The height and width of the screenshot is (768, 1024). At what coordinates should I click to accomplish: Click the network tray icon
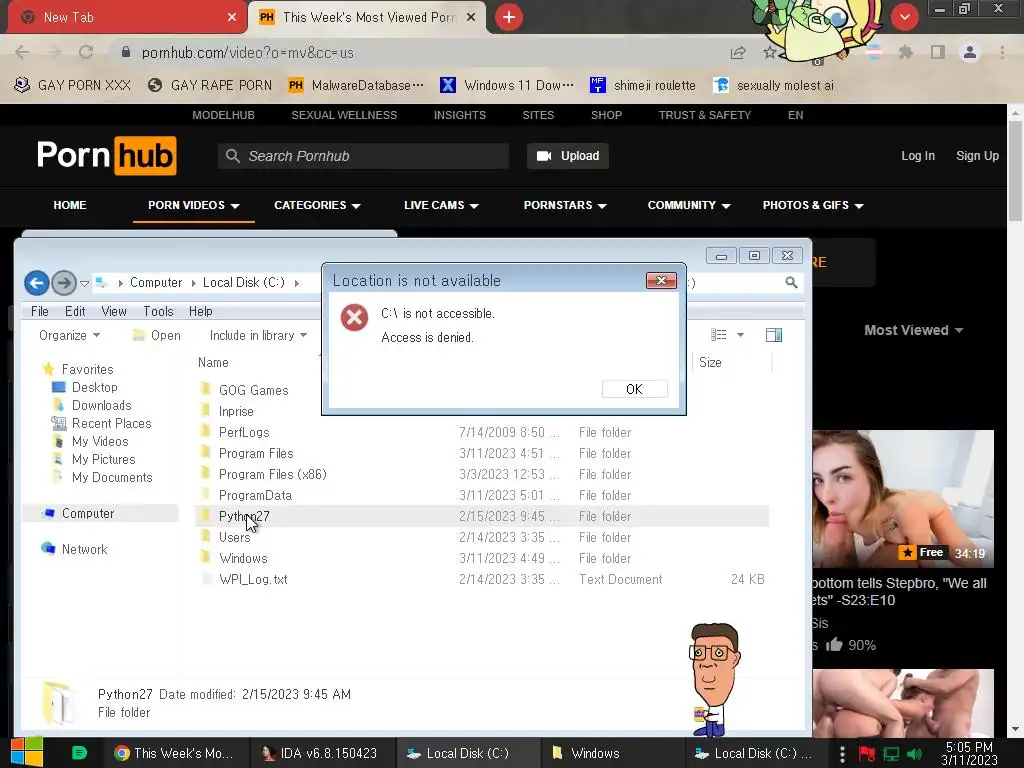coord(891,754)
